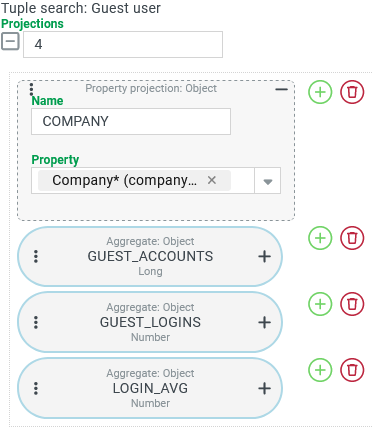
Task: Click the GUEST_ACCOUNTS drag handle dots
Action: click(36, 256)
